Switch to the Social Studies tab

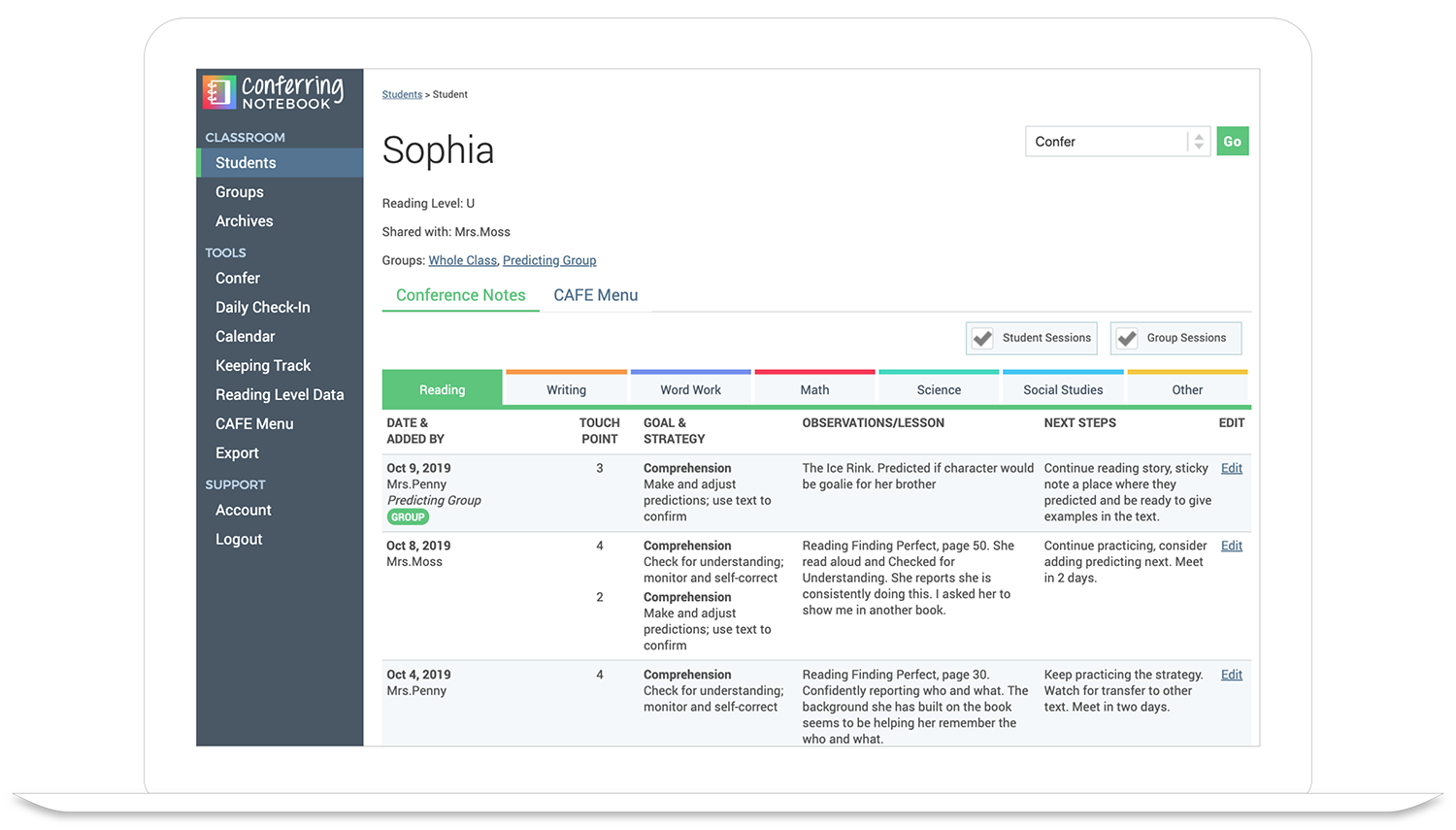[1063, 388]
